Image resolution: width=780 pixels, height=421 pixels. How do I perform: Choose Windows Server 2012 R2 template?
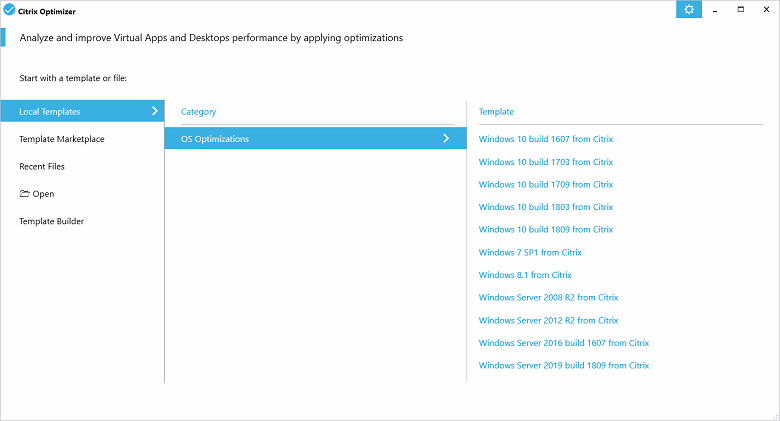548,320
